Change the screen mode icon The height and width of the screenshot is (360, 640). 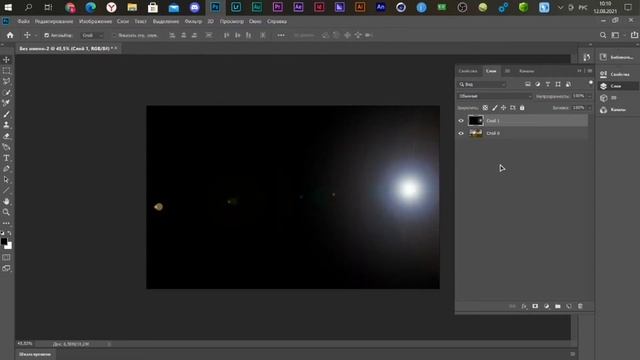point(6,268)
